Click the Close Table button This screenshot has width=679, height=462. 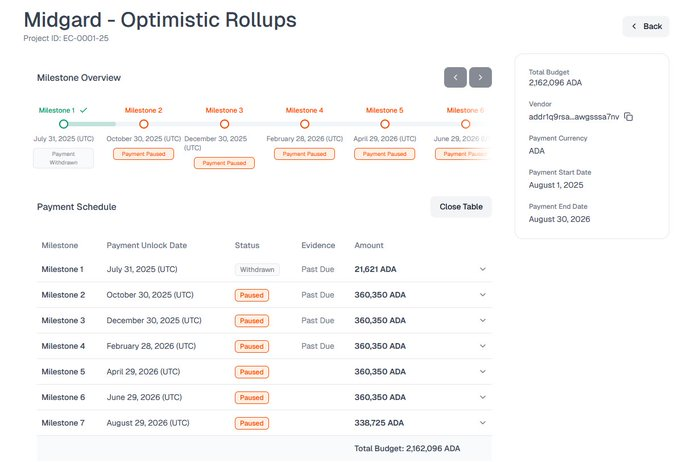[461, 207]
